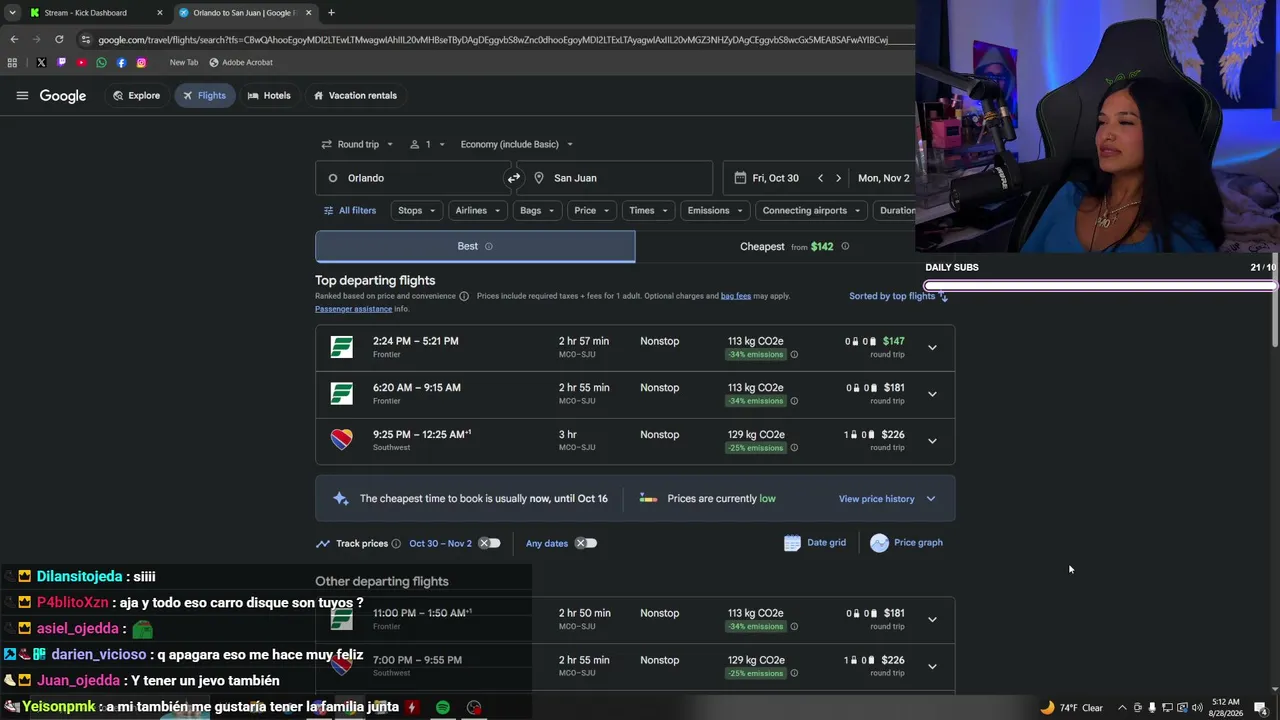The image size is (1280, 720).
Task: Open the Connecting airports filter dropdown
Action: click(x=811, y=210)
